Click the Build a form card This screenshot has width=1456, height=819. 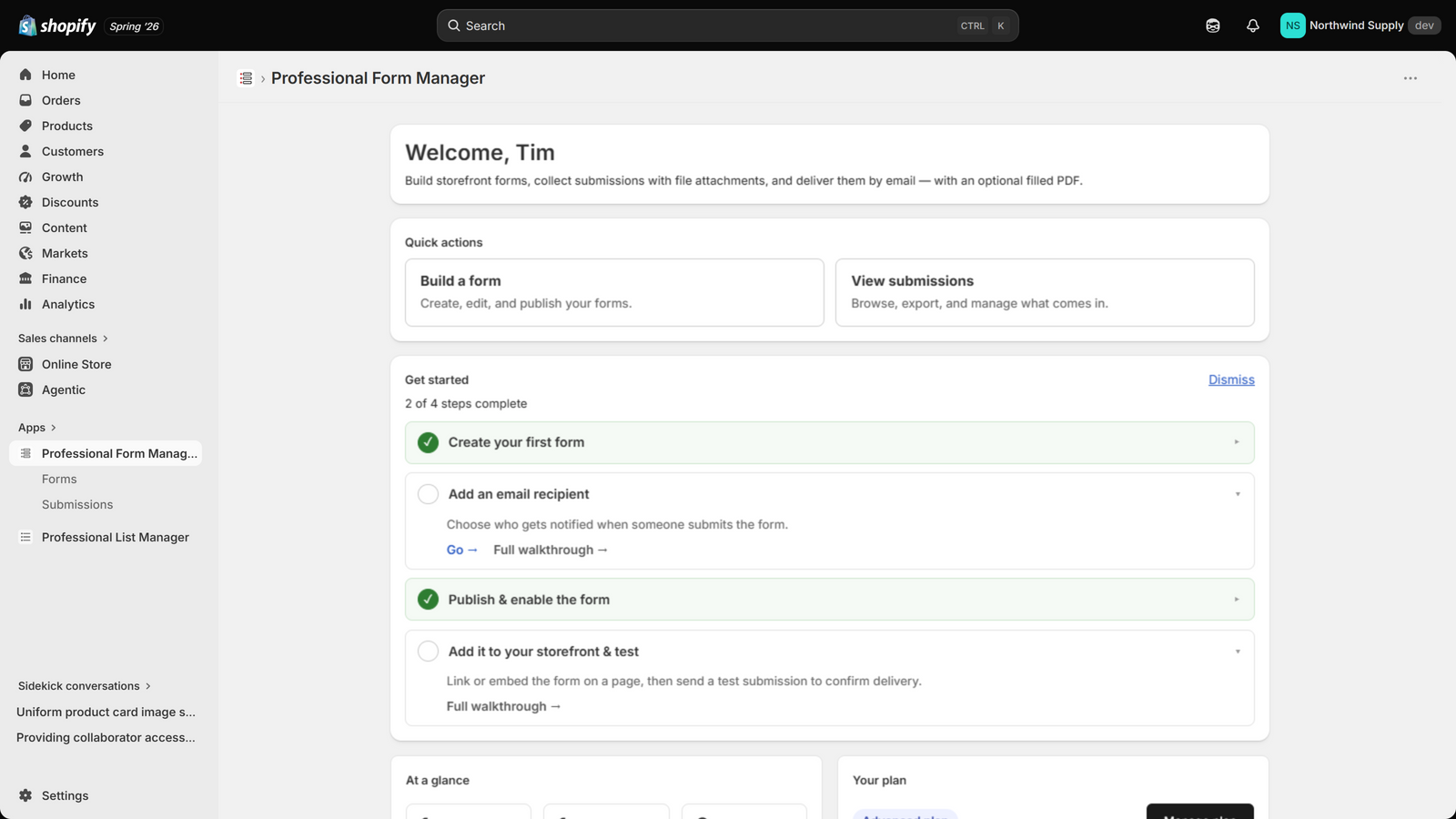614,292
